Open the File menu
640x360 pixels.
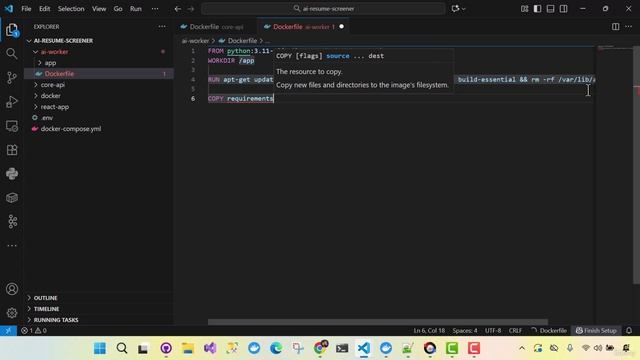point(26,9)
